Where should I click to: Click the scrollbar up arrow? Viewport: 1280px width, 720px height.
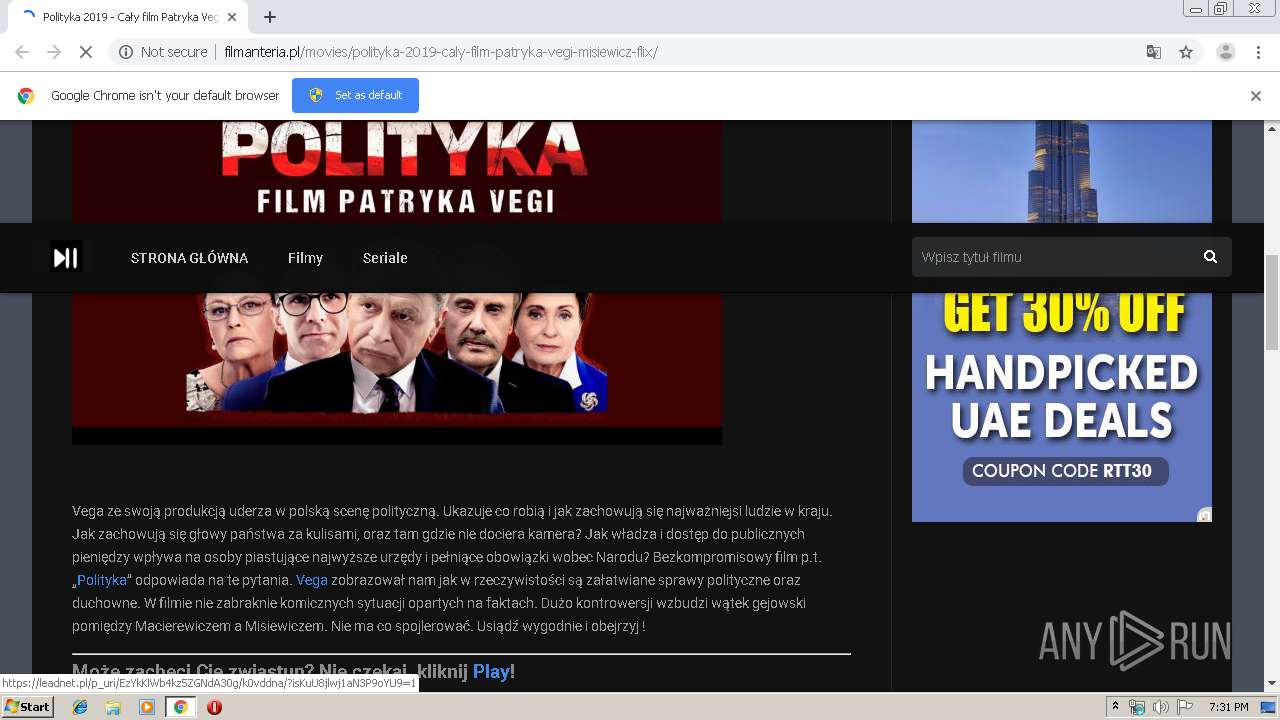[x=1272, y=129]
